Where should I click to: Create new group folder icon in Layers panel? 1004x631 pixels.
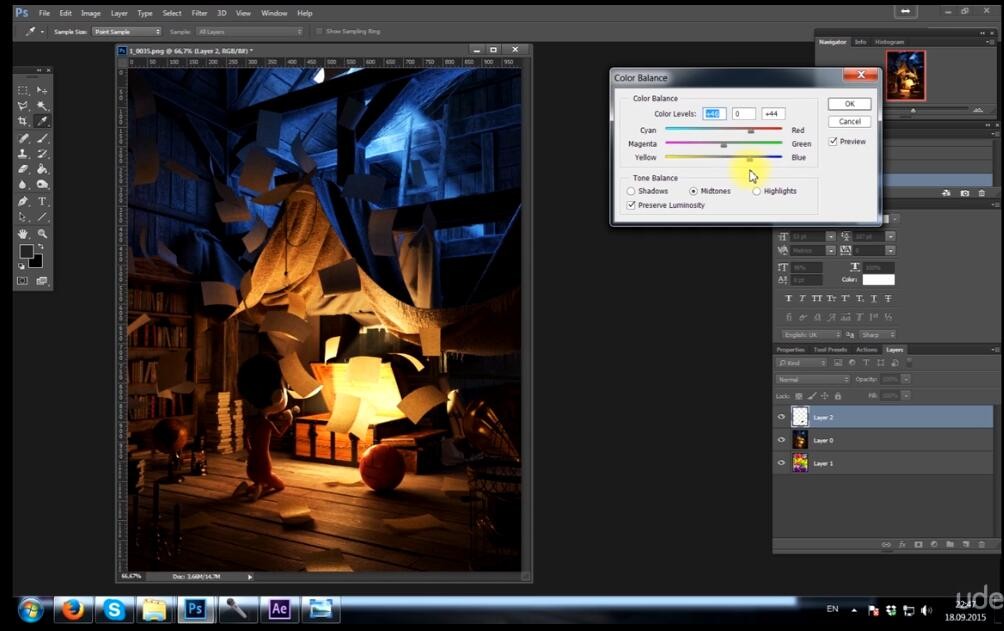pyautogui.click(x=950, y=545)
